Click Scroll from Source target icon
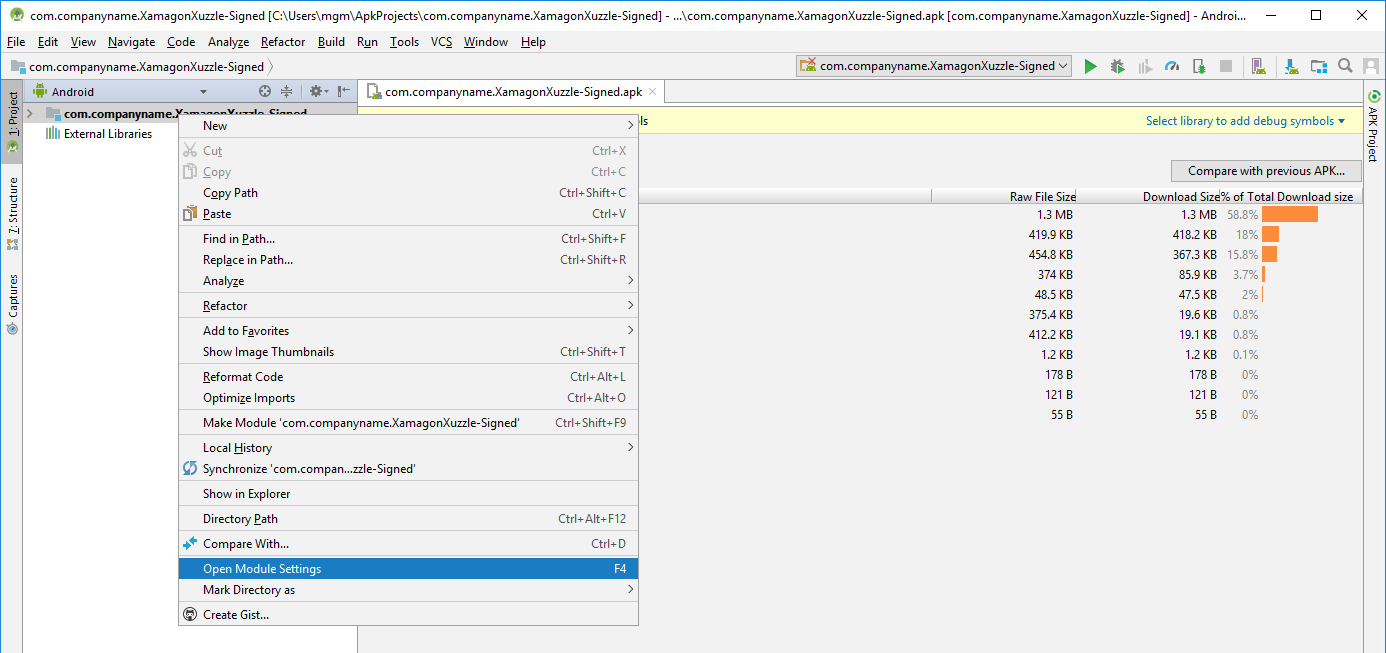This screenshot has height=653, width=1386. [265, 91]
